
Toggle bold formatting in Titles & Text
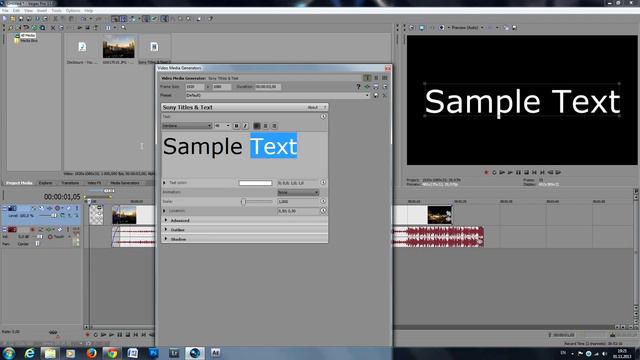[x=236, y=126]
